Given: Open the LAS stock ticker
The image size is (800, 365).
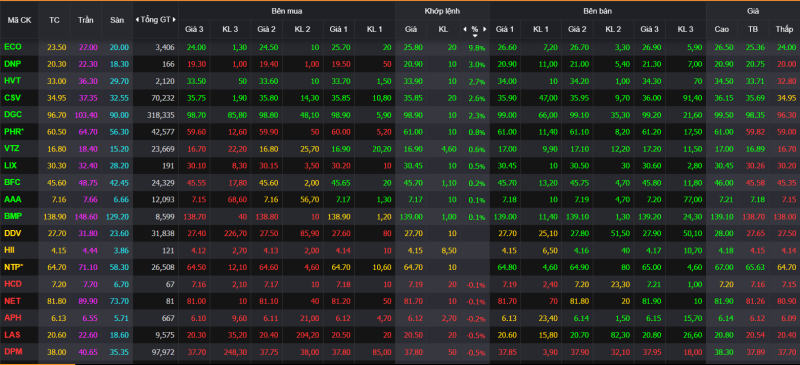Looking at the screenshot, I should (12, 335).
